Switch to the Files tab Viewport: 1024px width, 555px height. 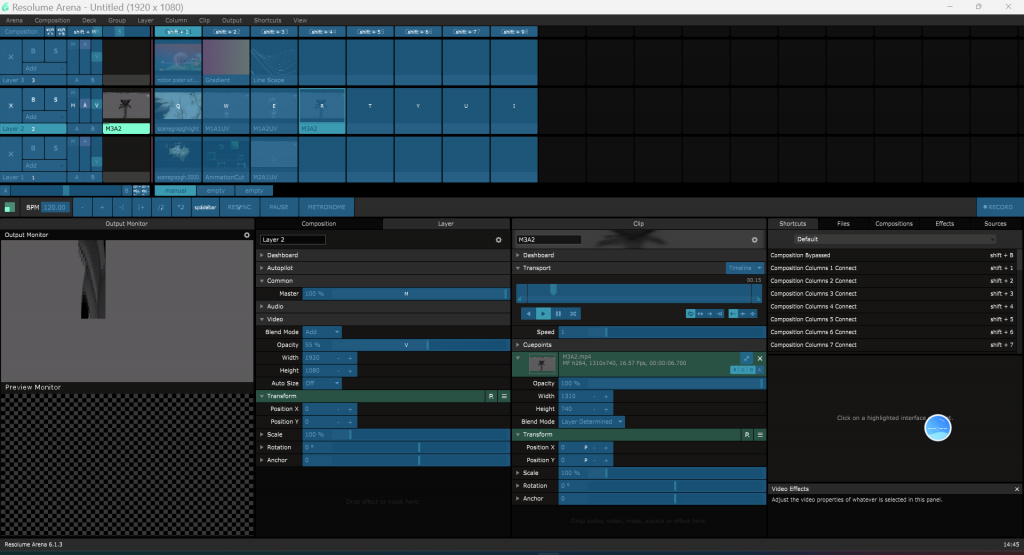(843, 224)
